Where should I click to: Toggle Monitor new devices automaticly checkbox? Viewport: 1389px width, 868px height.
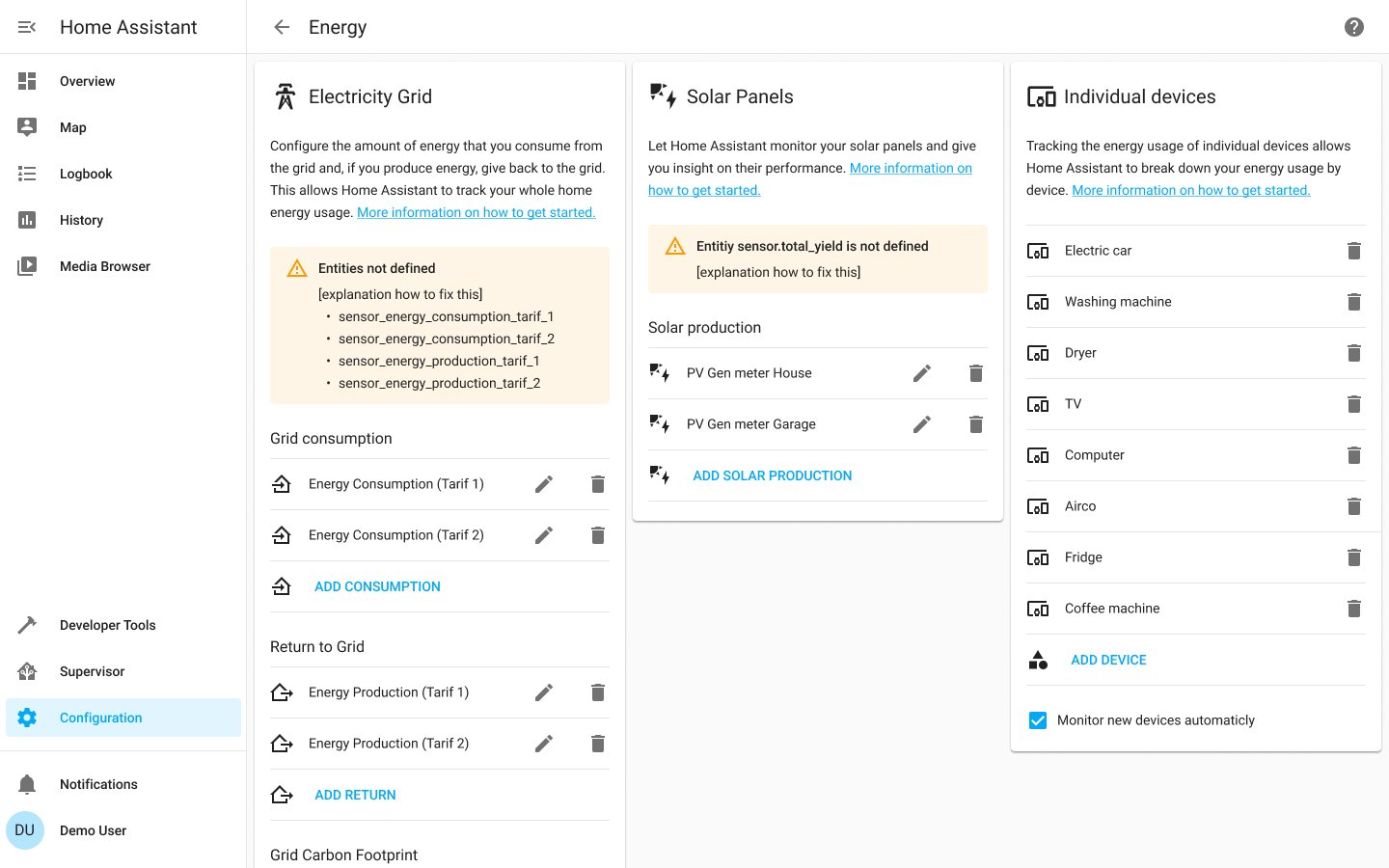click(x=1038, y=720)
